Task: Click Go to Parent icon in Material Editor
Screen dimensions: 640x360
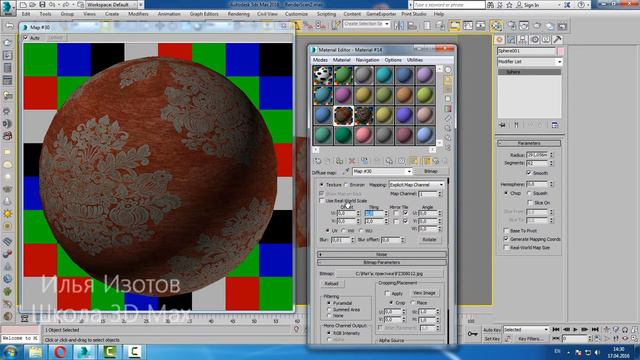Action: point(436,161)
